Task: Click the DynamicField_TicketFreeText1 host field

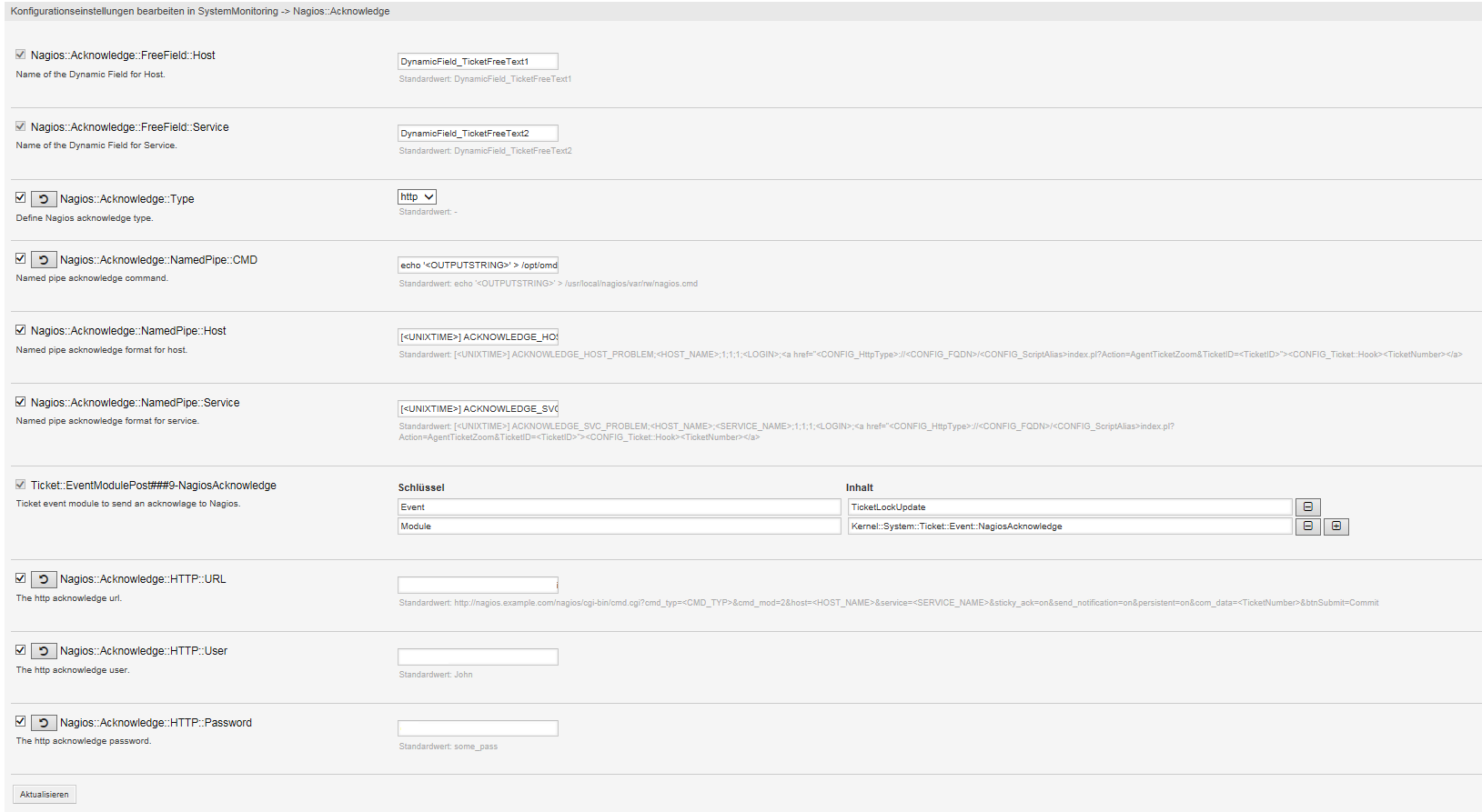Action: pyautogui.click(x=477, y=62)
